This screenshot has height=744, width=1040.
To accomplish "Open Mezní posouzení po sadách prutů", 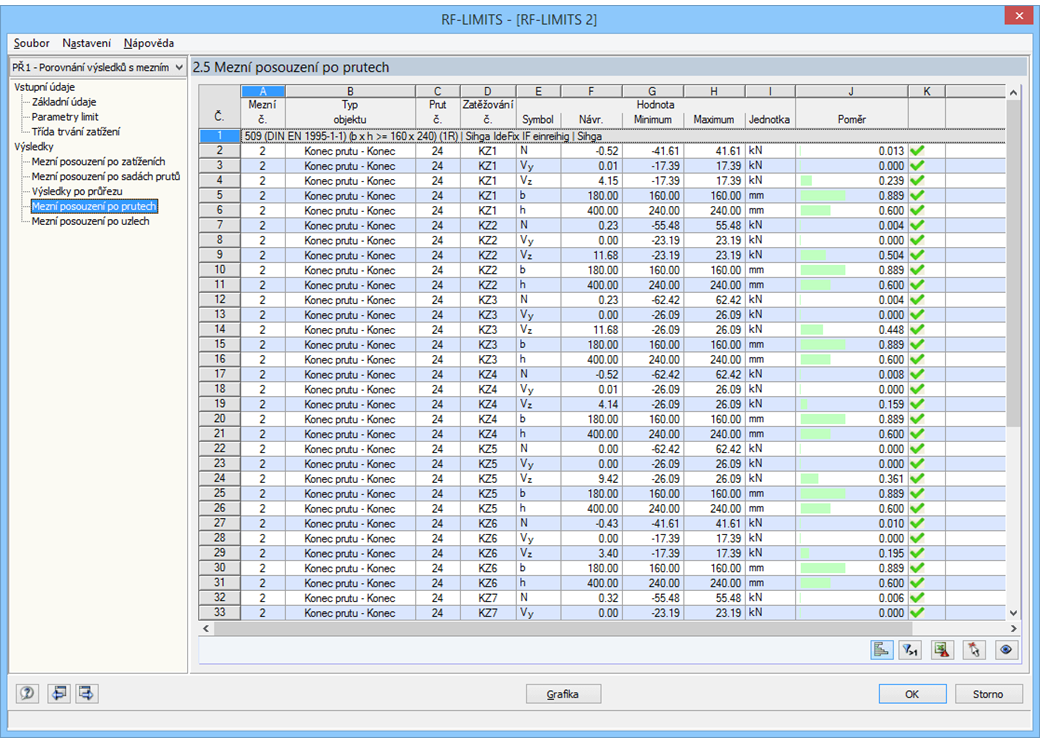I will (x=105, y=176).
